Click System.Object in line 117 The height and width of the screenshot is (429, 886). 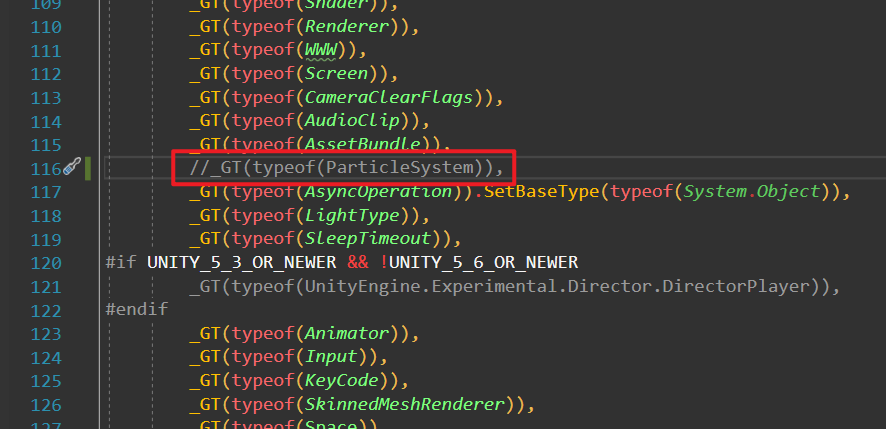click(752, 192)
